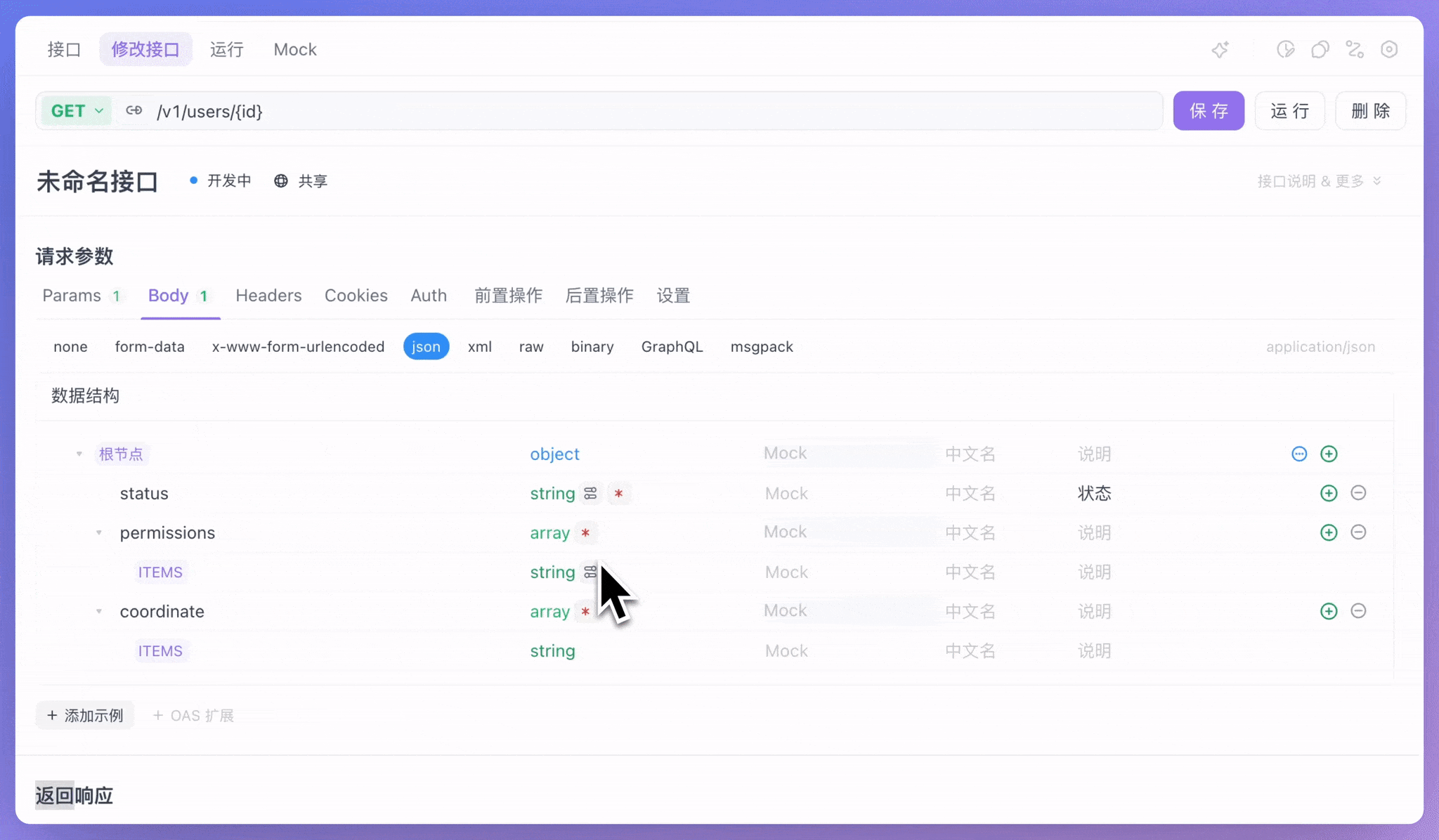
Task: Click the AI sparkle icon in the top bar
Action: coord(1220,50)
